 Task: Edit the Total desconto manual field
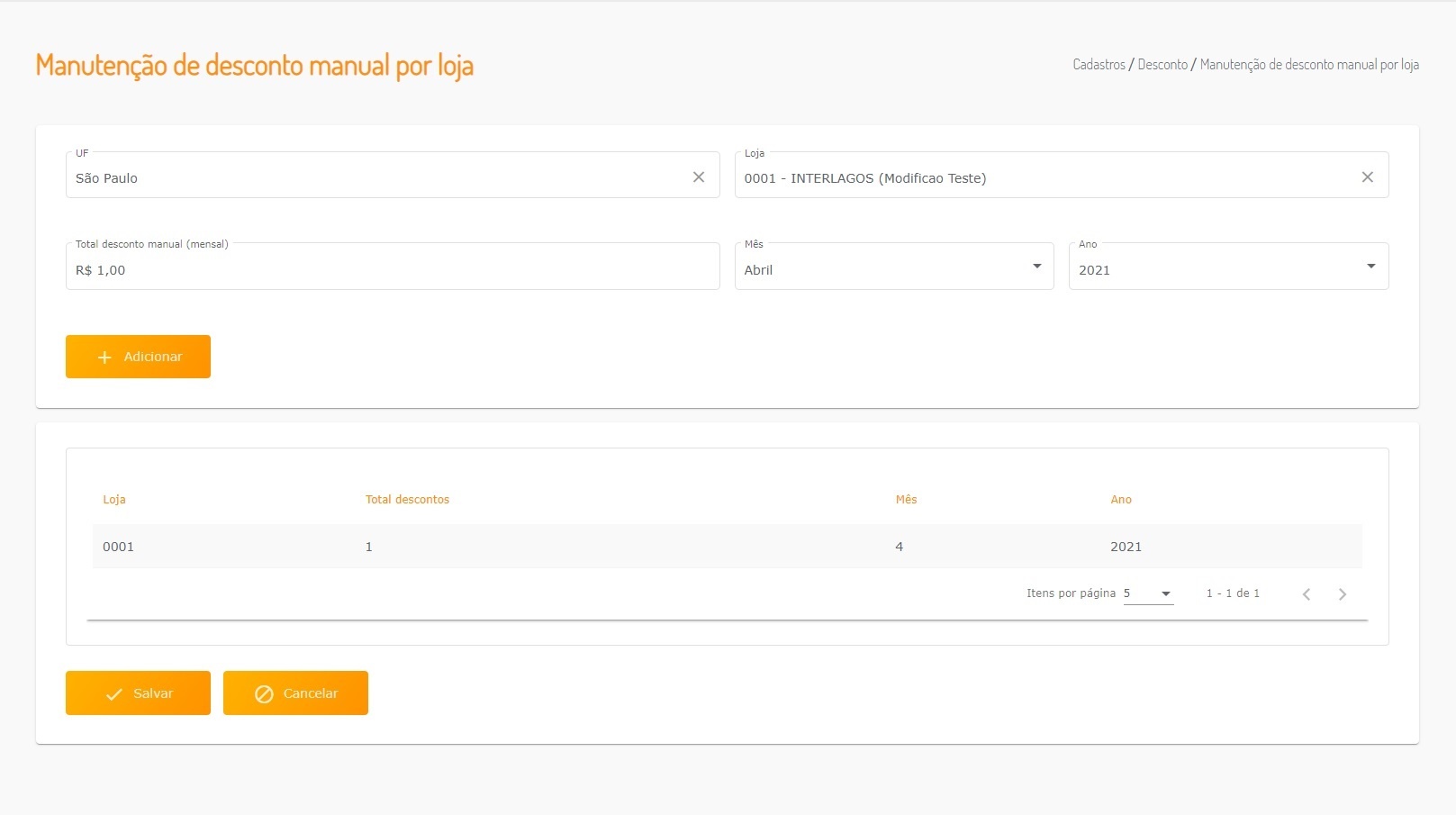(x=392, y=269)
